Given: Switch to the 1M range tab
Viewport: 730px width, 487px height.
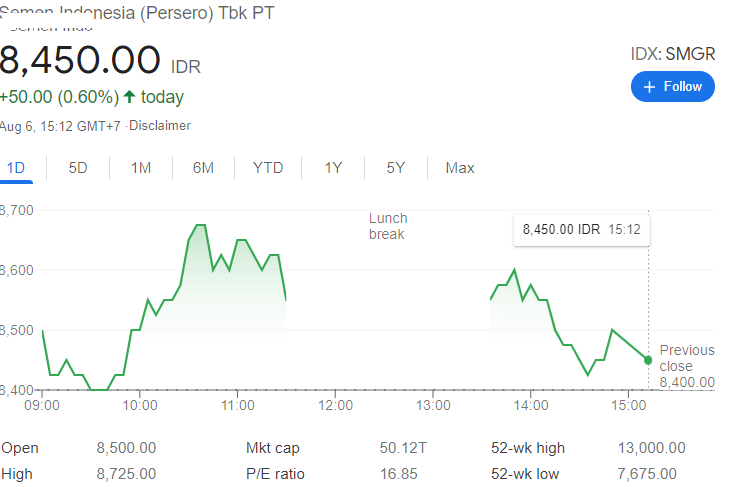Looking at the screenshot, I should click(x=141, y=168).
